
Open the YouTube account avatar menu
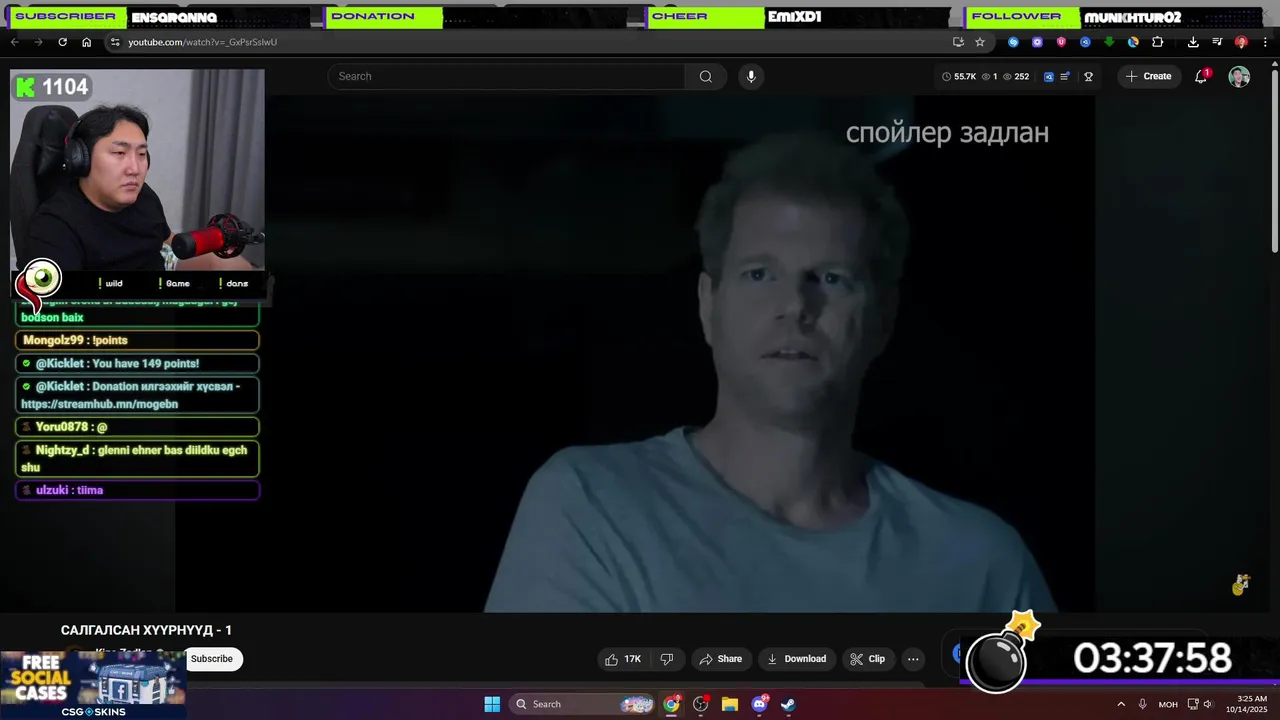[1239, 76]
